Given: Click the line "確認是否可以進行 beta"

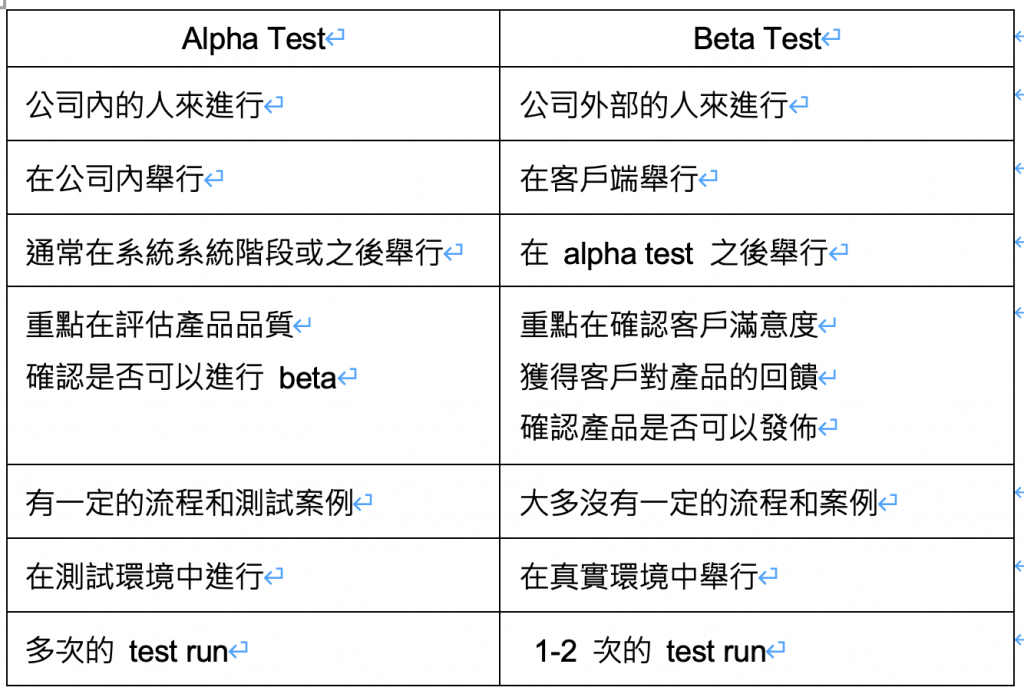Looking at the screenshot, I should click(x=180, y=377).
